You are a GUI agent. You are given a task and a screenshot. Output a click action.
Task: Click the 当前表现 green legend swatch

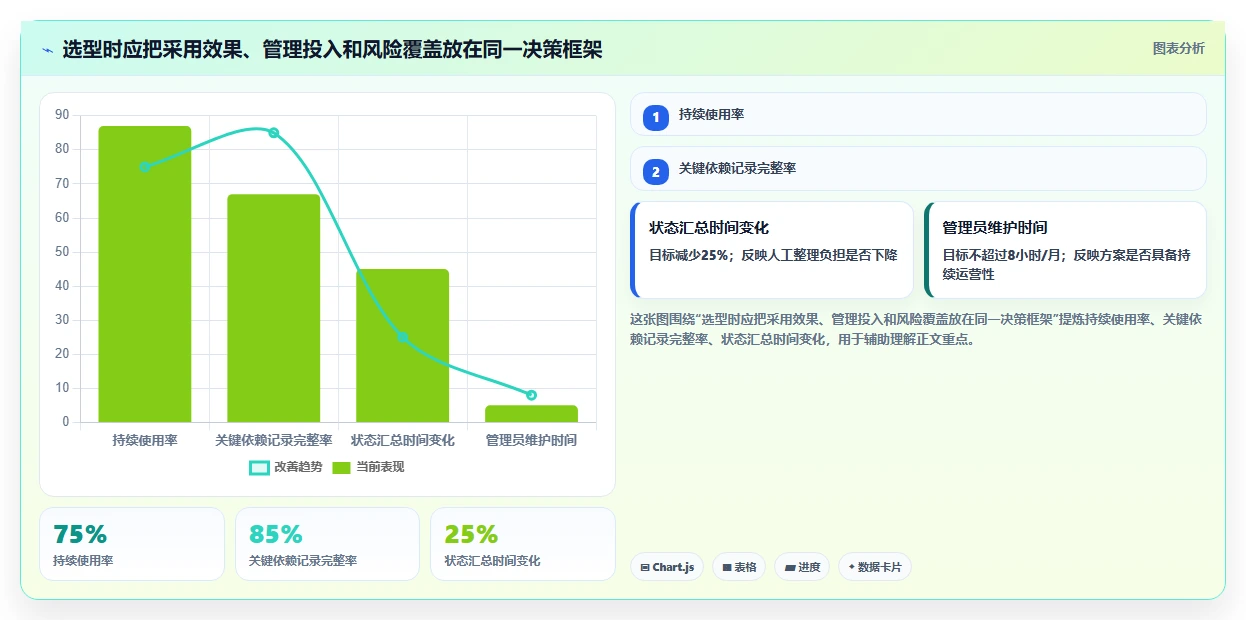342,467
